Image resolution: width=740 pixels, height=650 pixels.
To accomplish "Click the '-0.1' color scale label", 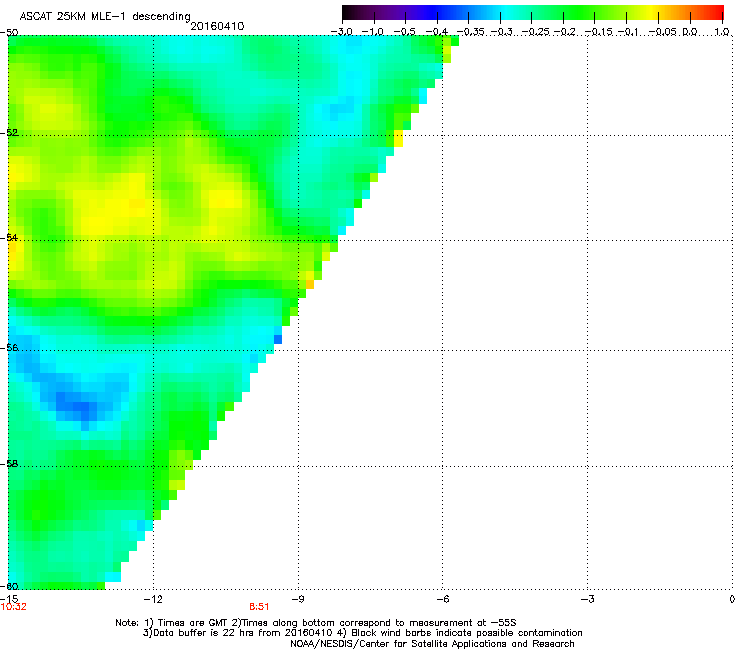I will [628, 32].
